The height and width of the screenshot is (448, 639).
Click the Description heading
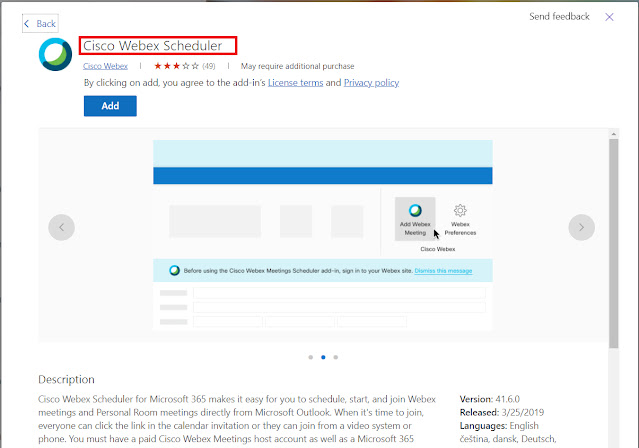[x=66, y=380]
